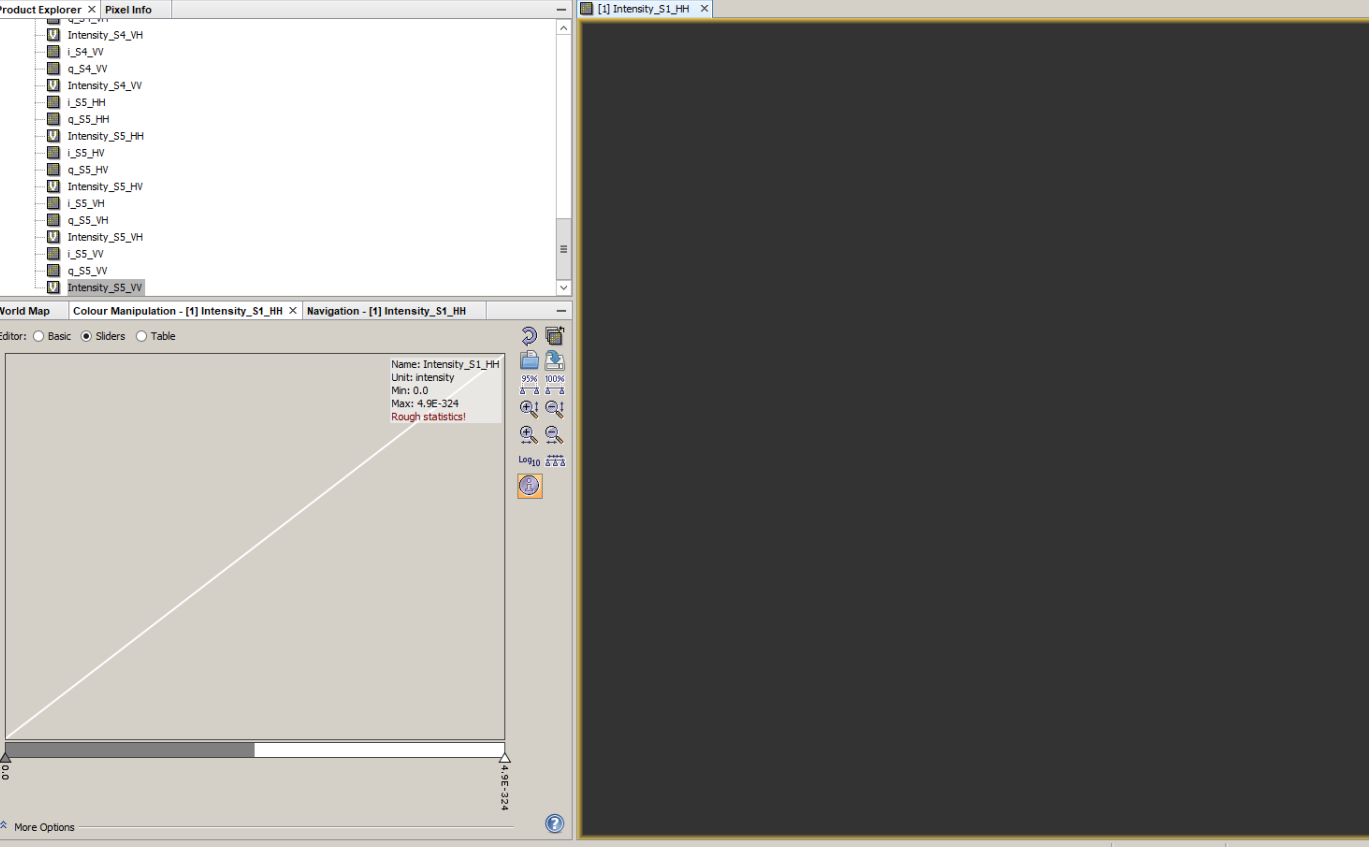
Task: Zoom in vertically on histogram
Action: click(x=529, y=408)
